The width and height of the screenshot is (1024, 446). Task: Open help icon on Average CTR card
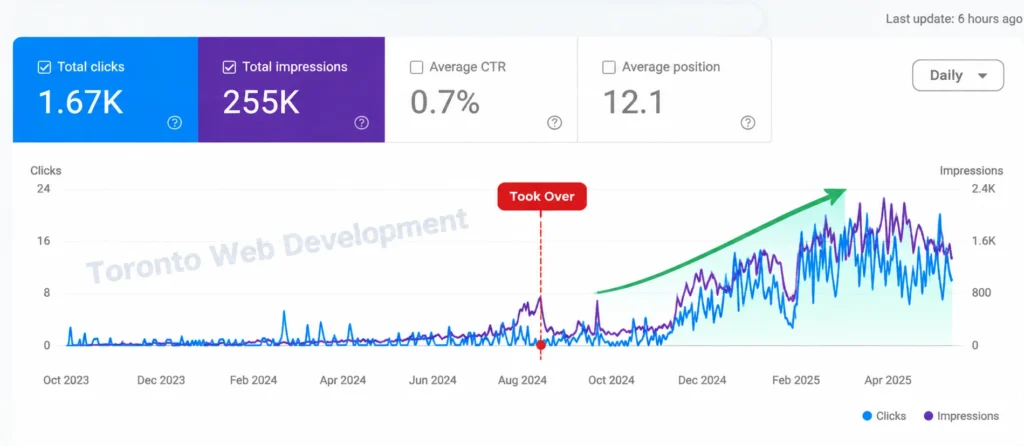(554, 122)
